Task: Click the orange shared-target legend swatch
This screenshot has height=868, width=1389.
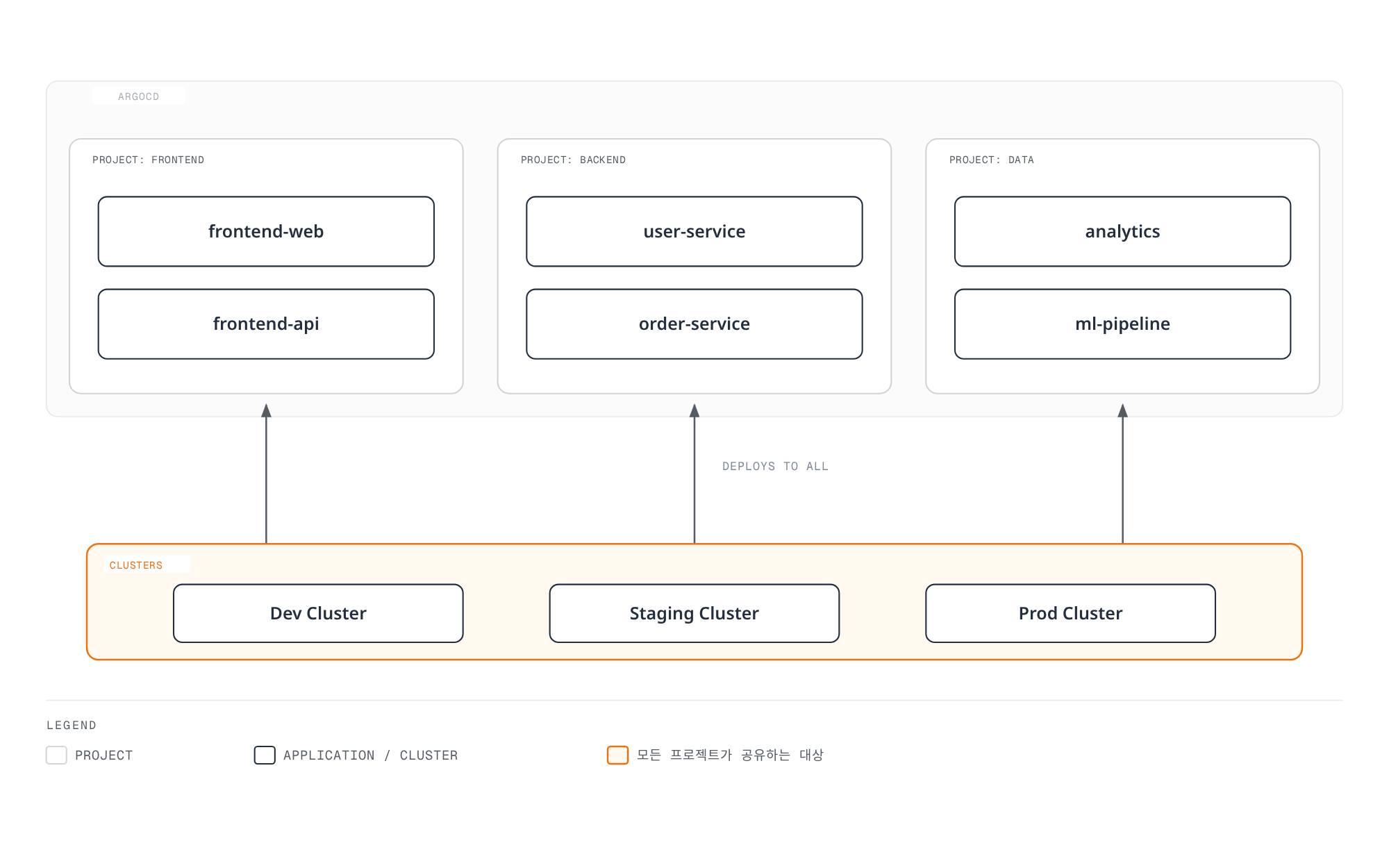Action: click(617, 756)
